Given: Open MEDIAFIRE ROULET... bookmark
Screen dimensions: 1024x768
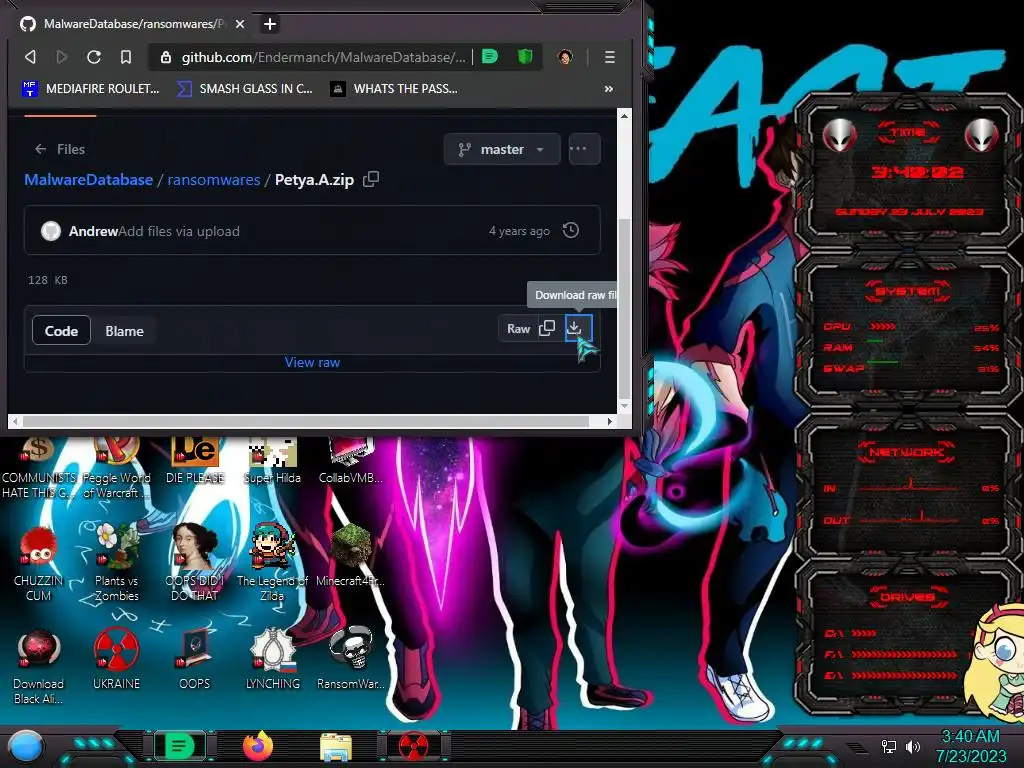Looking at the screenshot, I should coord(91,89).
